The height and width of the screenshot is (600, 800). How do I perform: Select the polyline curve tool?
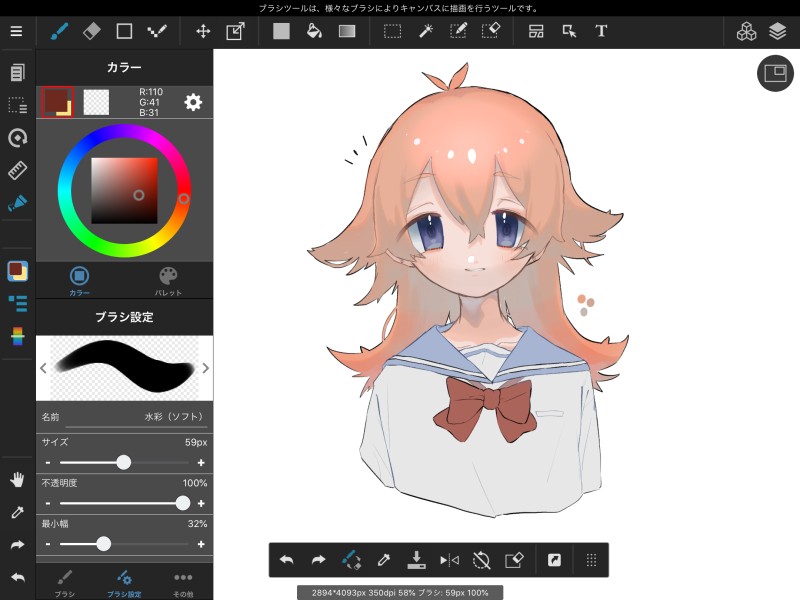157,31
